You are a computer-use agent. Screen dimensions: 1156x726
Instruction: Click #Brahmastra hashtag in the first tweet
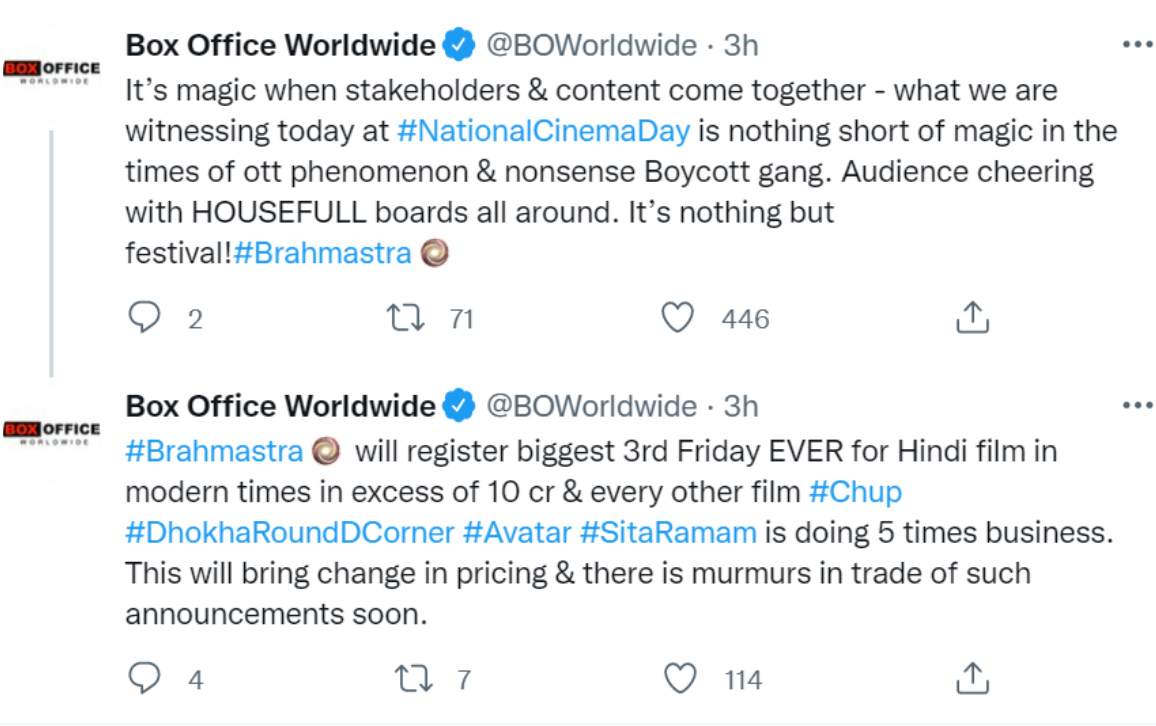pyautogui.click(x=322, y=253)
